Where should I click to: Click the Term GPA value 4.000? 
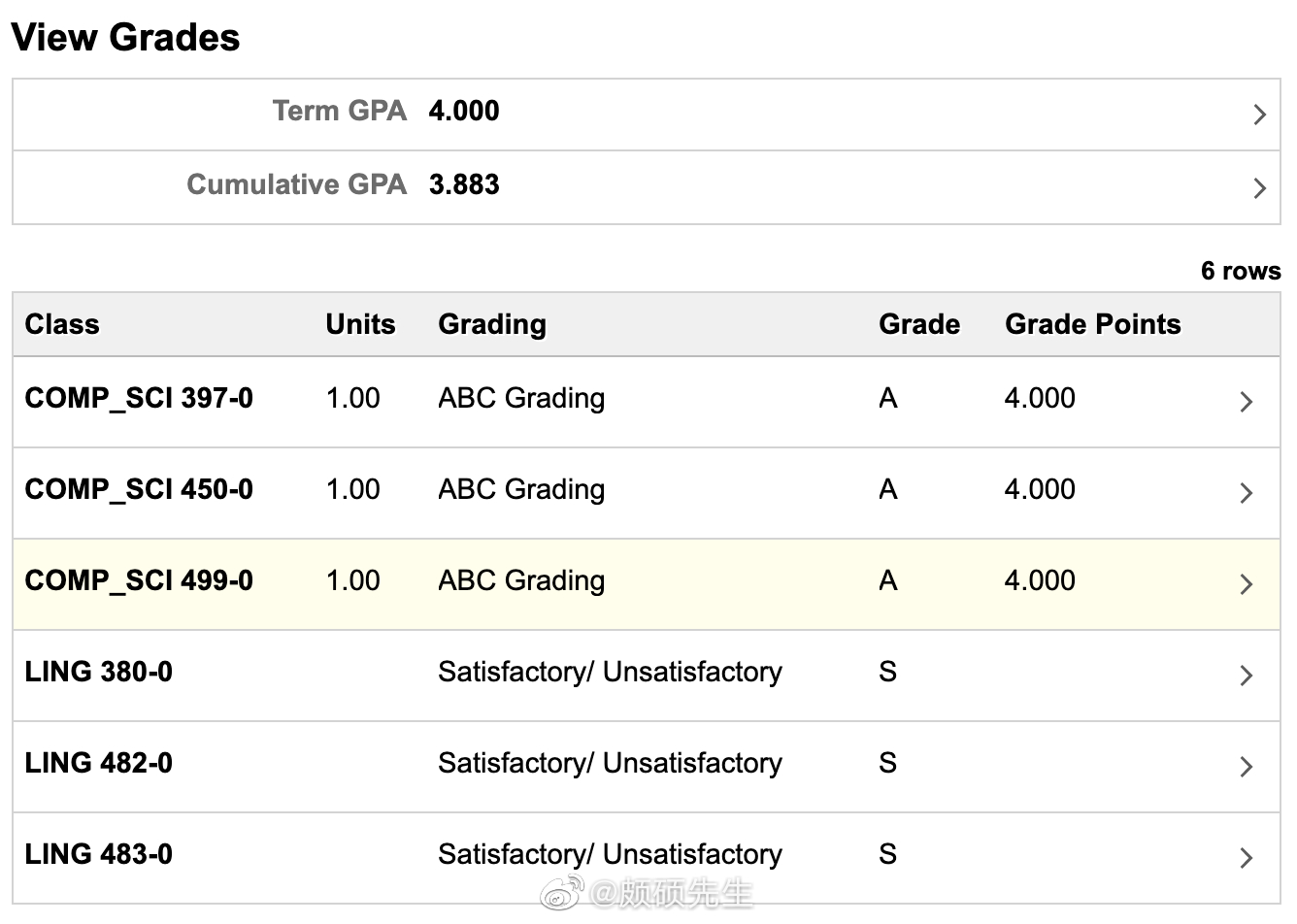[464, 111]
